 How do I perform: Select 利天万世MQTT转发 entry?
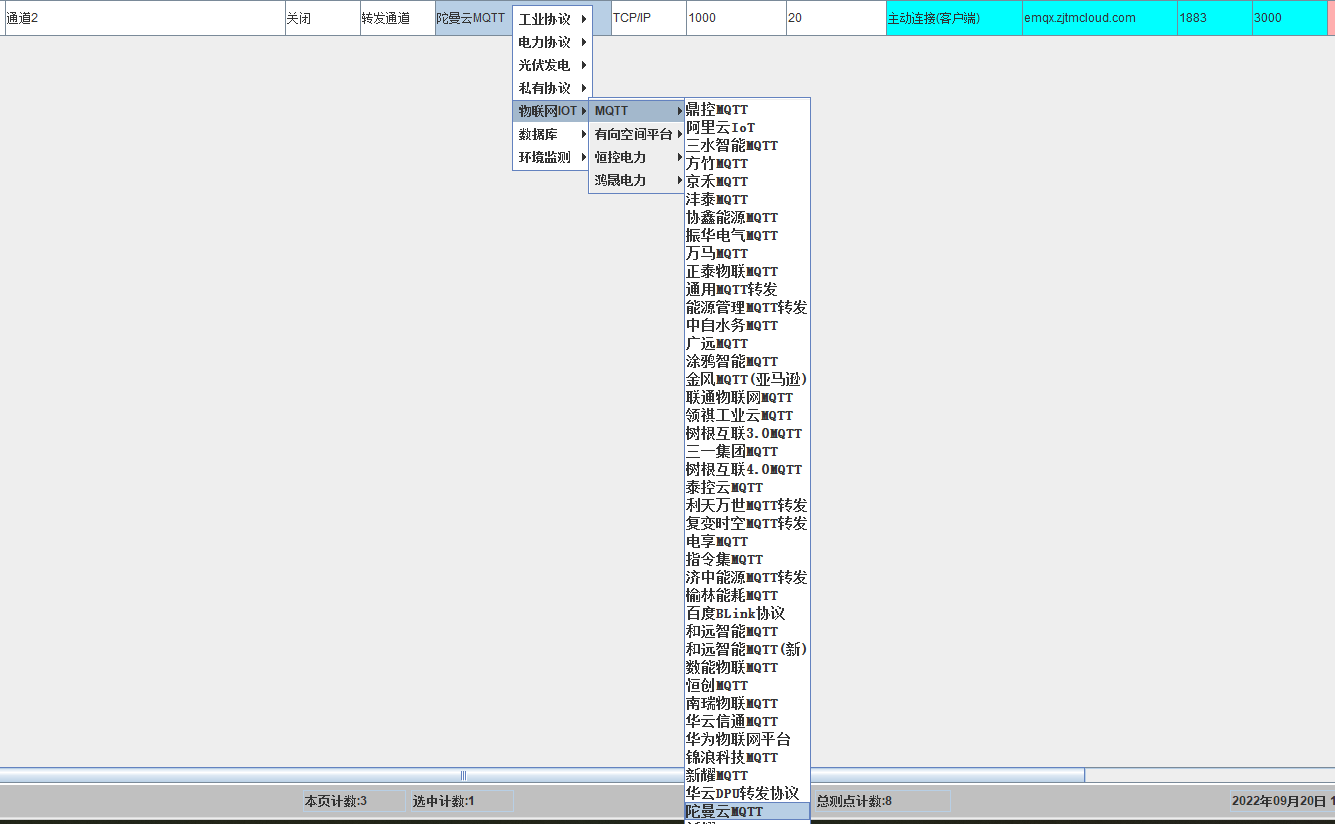pyautogui.click(x=747, y=506)
